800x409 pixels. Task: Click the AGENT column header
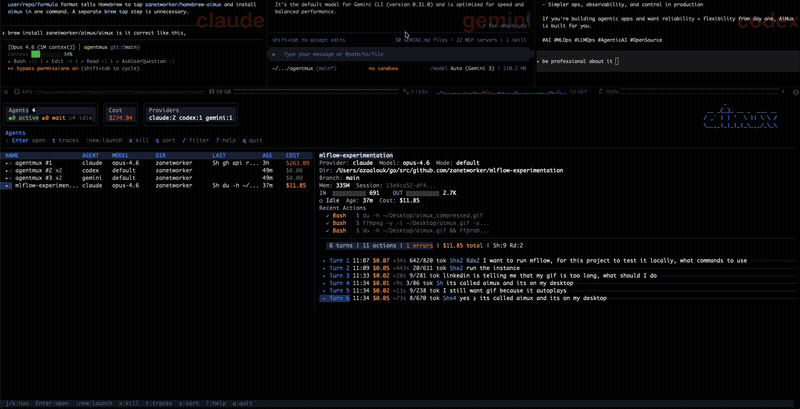point(91,155)
